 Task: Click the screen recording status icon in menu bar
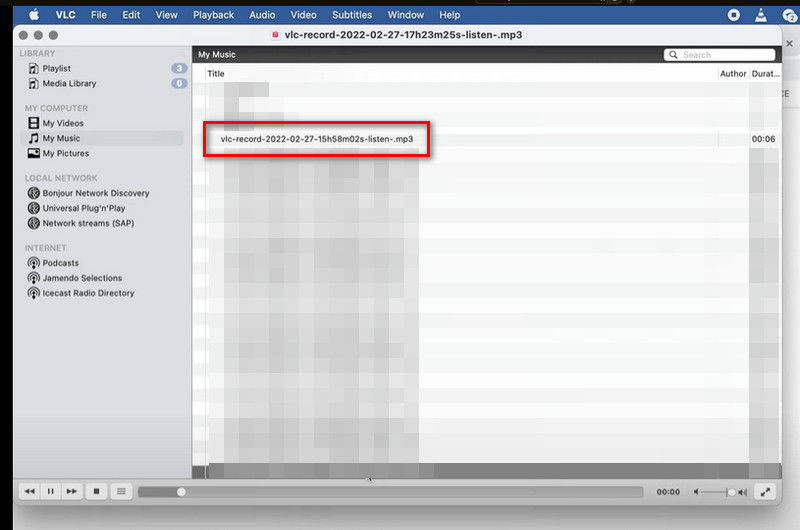(x=734, y=15)
